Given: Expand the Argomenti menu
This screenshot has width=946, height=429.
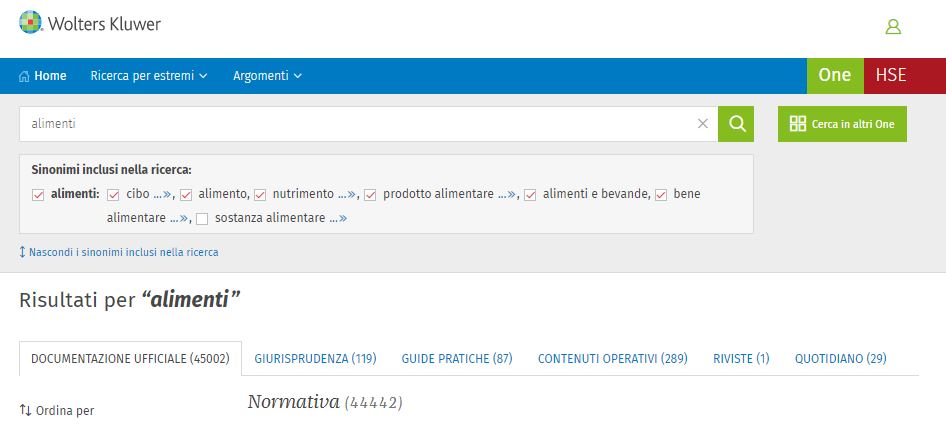Looking at the screenshot, I should point(267,76).
